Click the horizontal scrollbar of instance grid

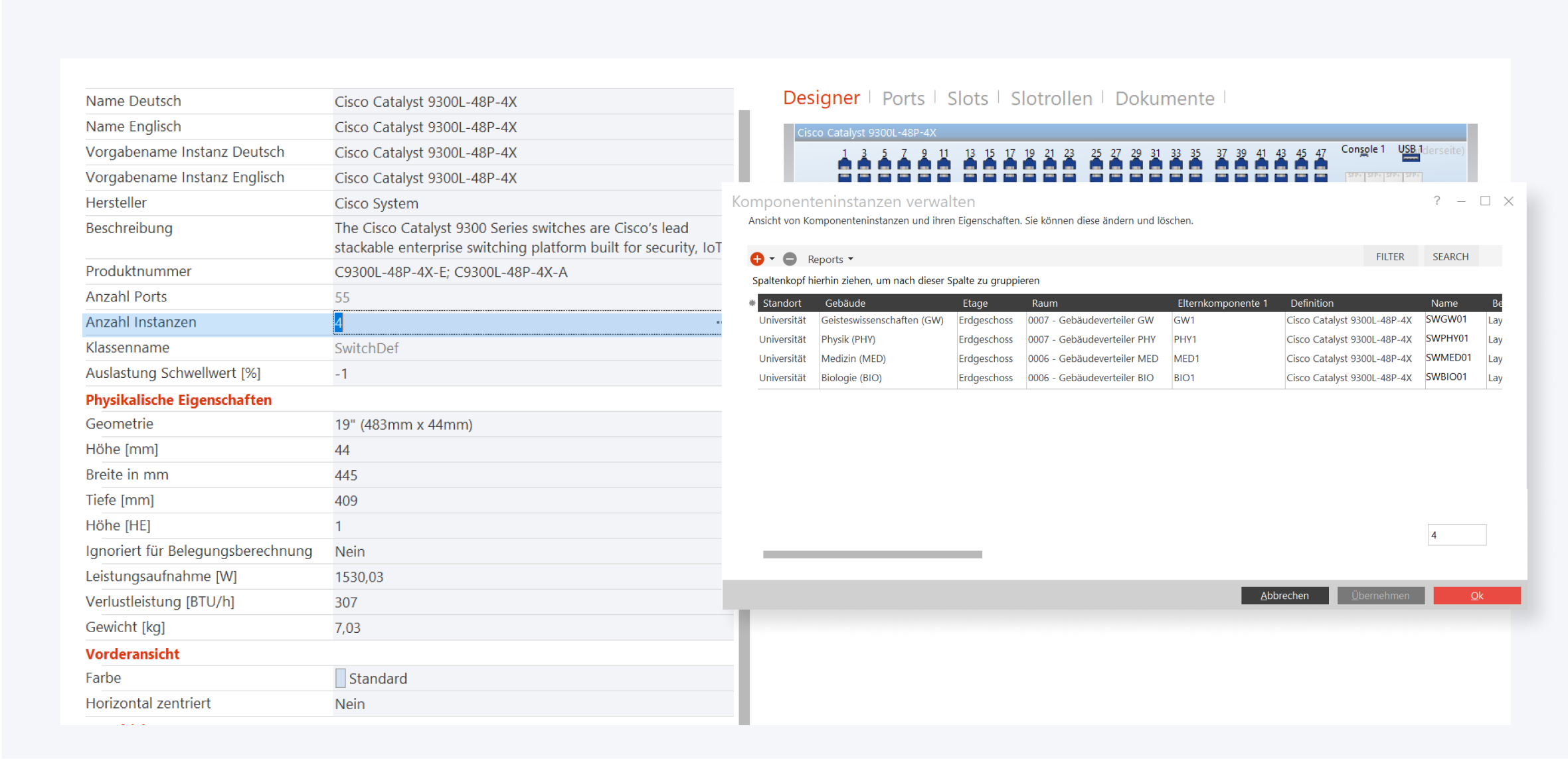coord(872,554)
